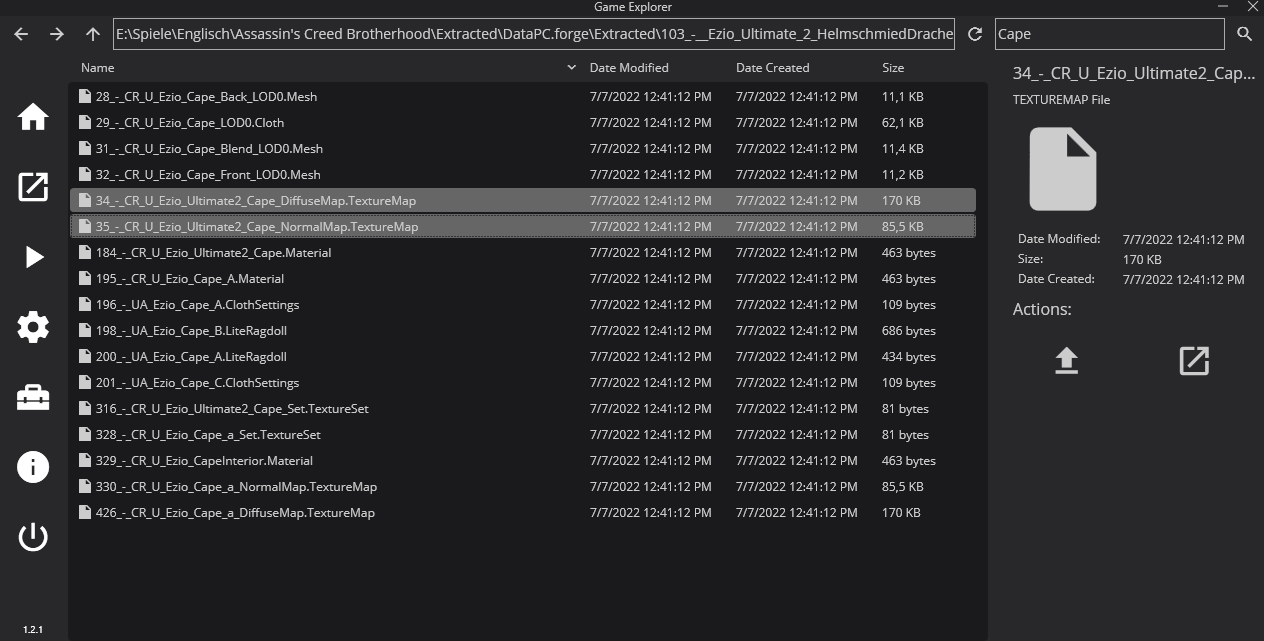This screenshot has width=1264, height=641.
Task: Click the details panel file name heading
Action: (x=1133, y=74)
